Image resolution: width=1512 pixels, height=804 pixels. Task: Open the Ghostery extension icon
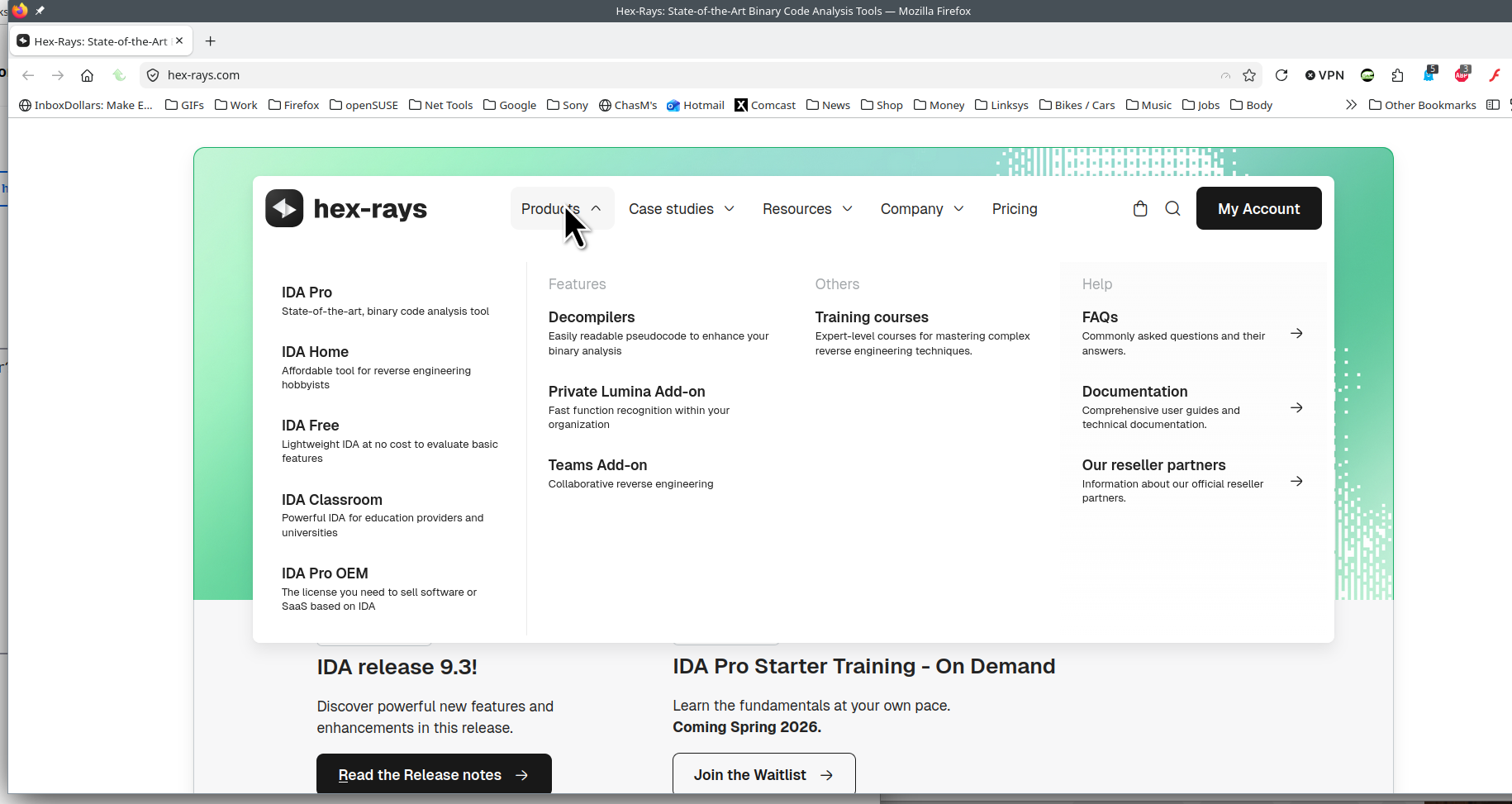(x=1430, y=74)
